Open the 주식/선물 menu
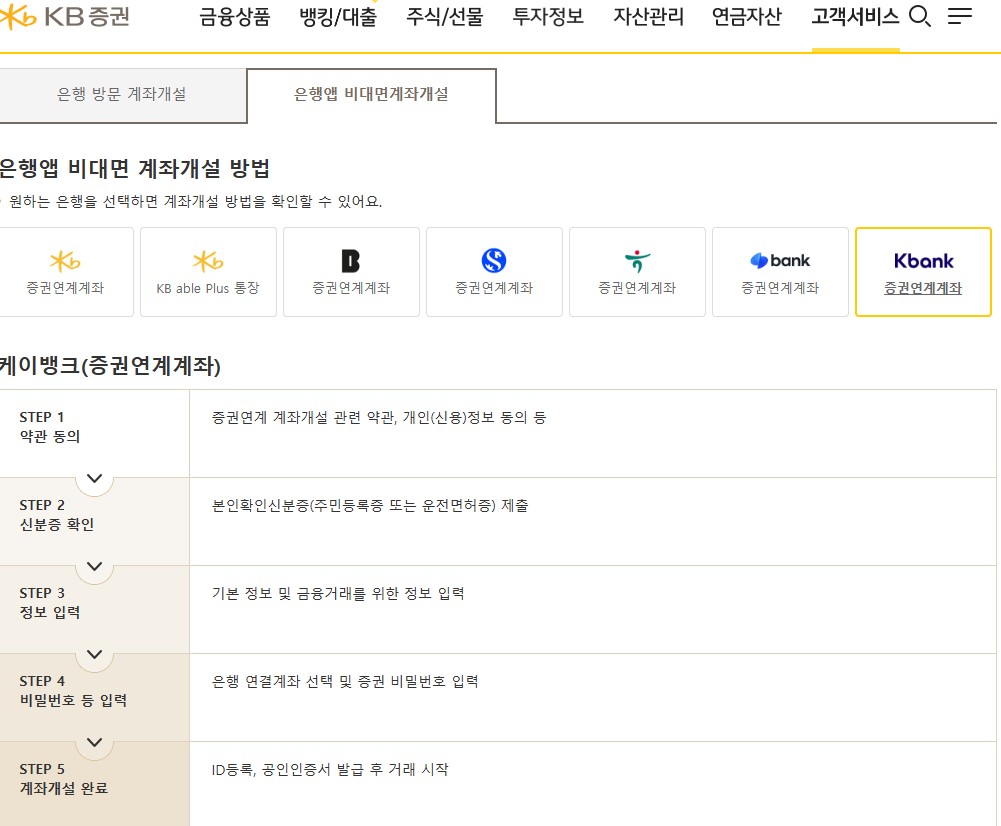Image resolution: width=1001 pixels, height=826 pixels. 444,17
